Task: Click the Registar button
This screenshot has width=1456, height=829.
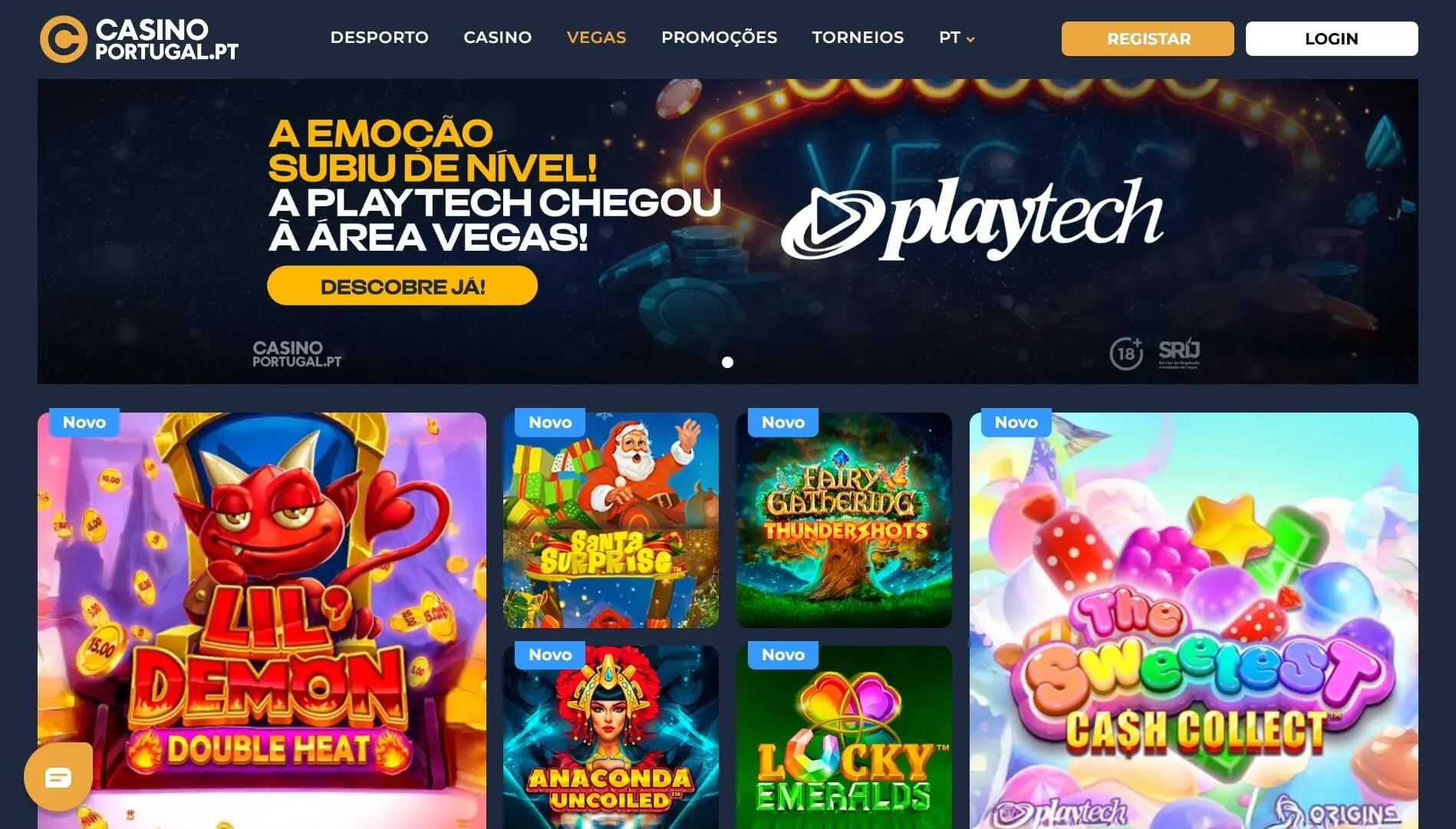Action: [x=1148, y=38]
